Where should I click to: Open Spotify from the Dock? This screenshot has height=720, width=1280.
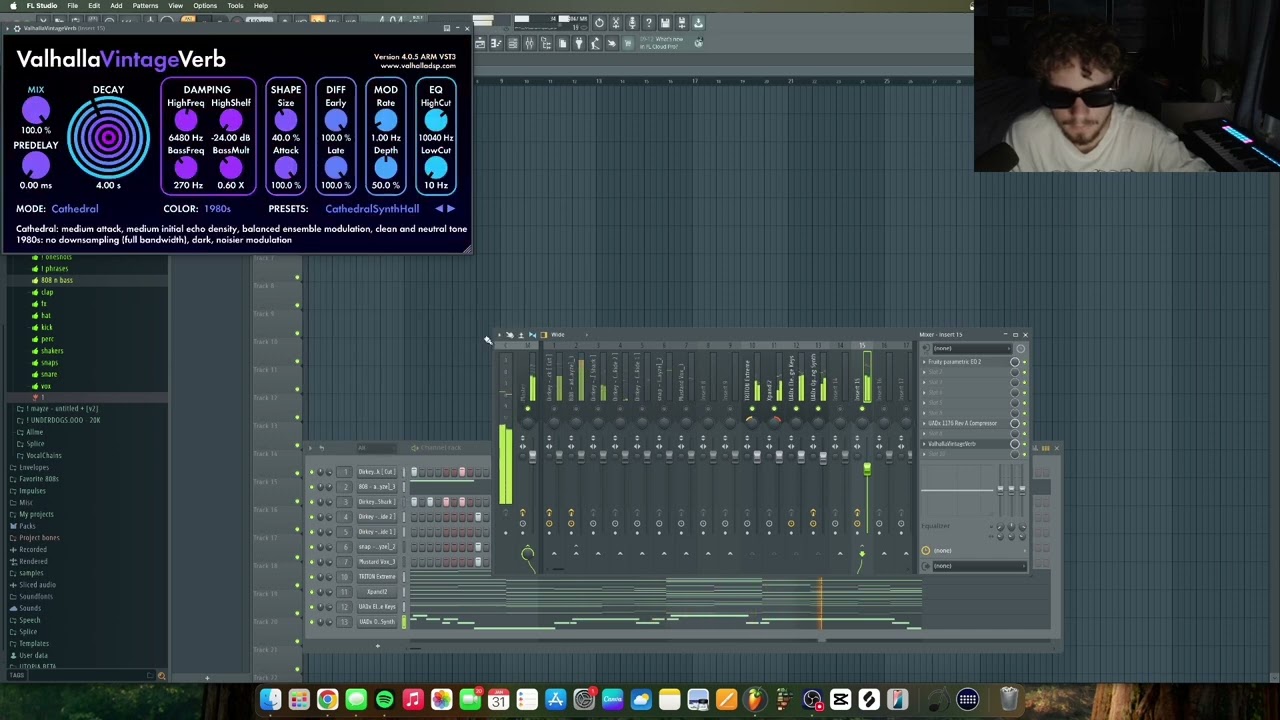[x=384, y=700]
